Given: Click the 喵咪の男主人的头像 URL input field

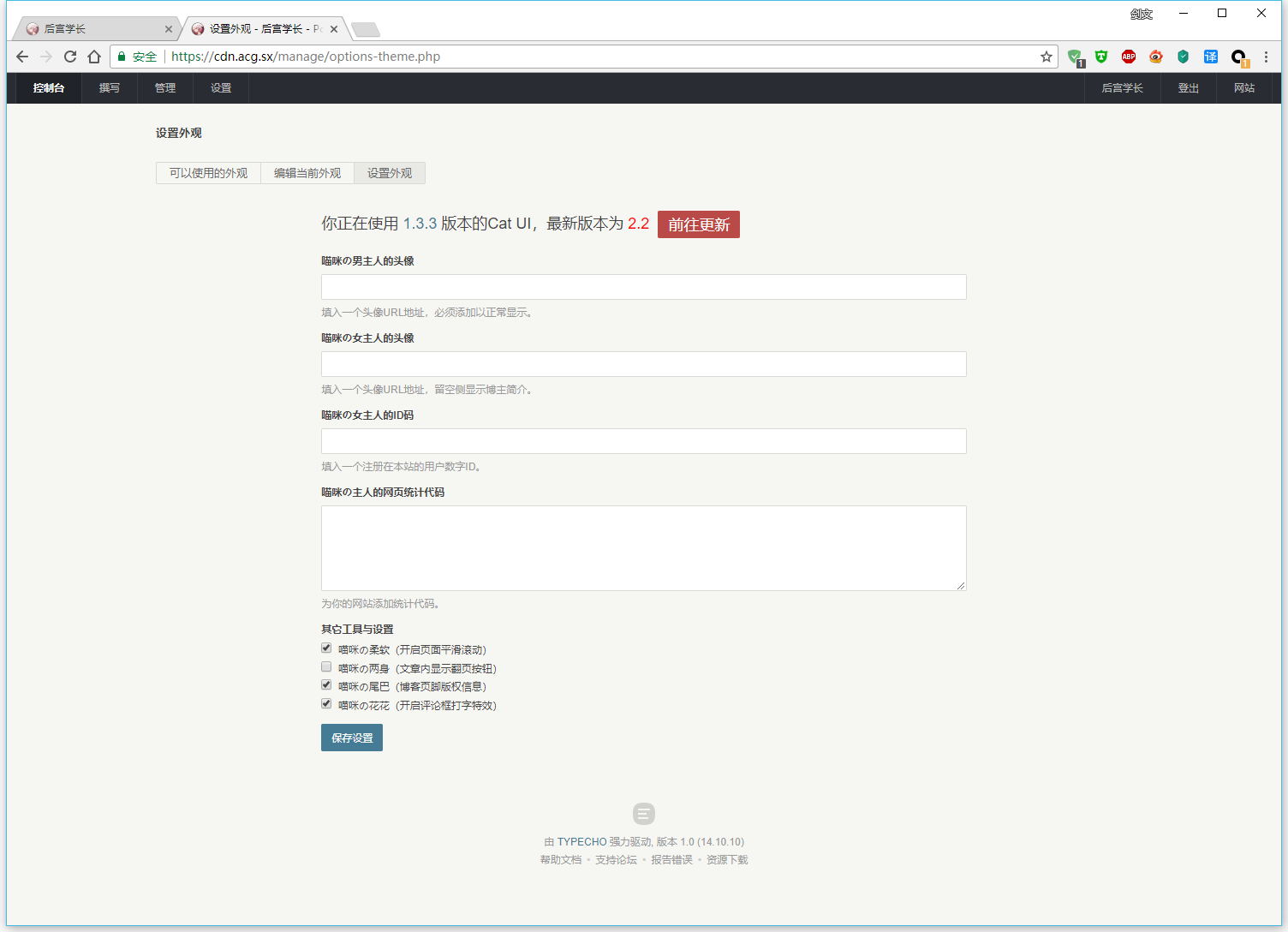Looking at the screenshot, I should coord(643,287).
